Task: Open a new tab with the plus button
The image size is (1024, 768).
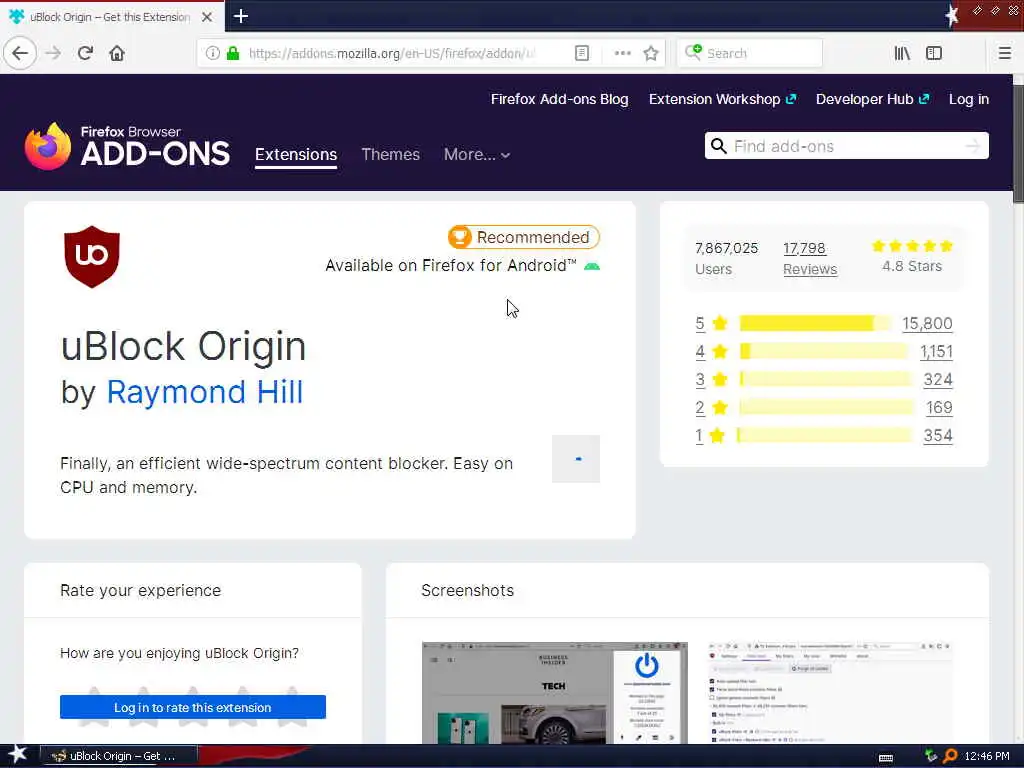Action: coord(241,16)
